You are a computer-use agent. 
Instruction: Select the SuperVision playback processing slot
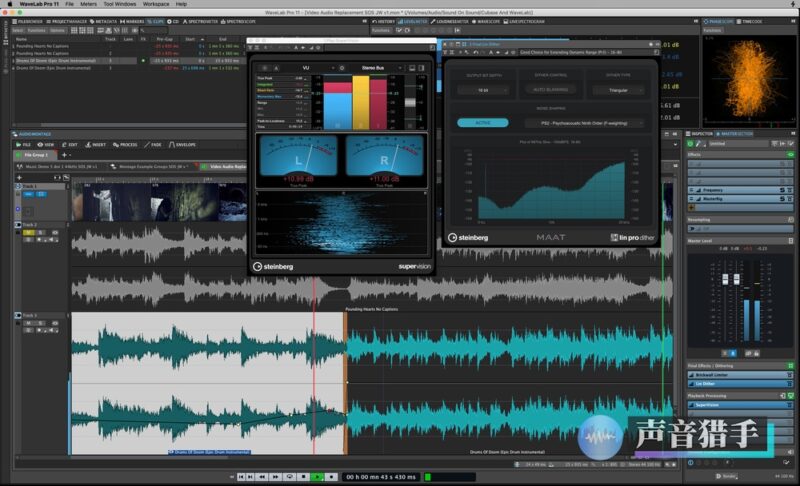[x=739, y=404]
